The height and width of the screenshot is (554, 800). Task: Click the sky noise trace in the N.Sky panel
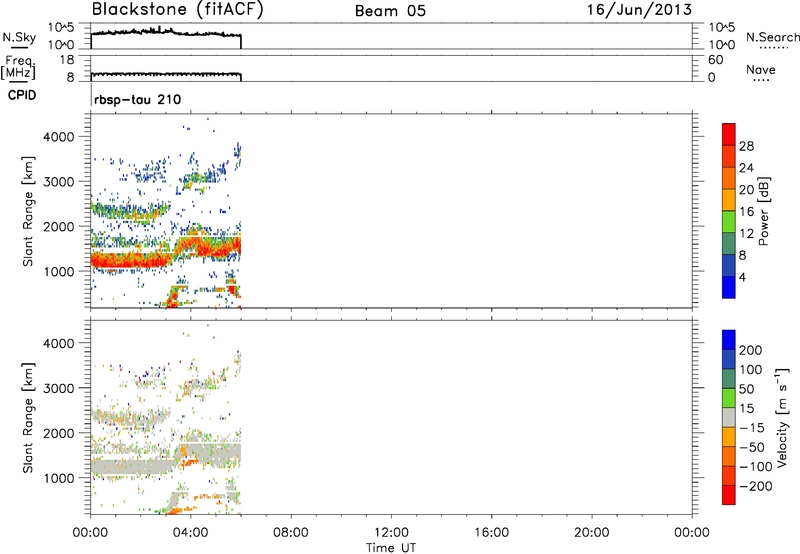click(166, 33)
